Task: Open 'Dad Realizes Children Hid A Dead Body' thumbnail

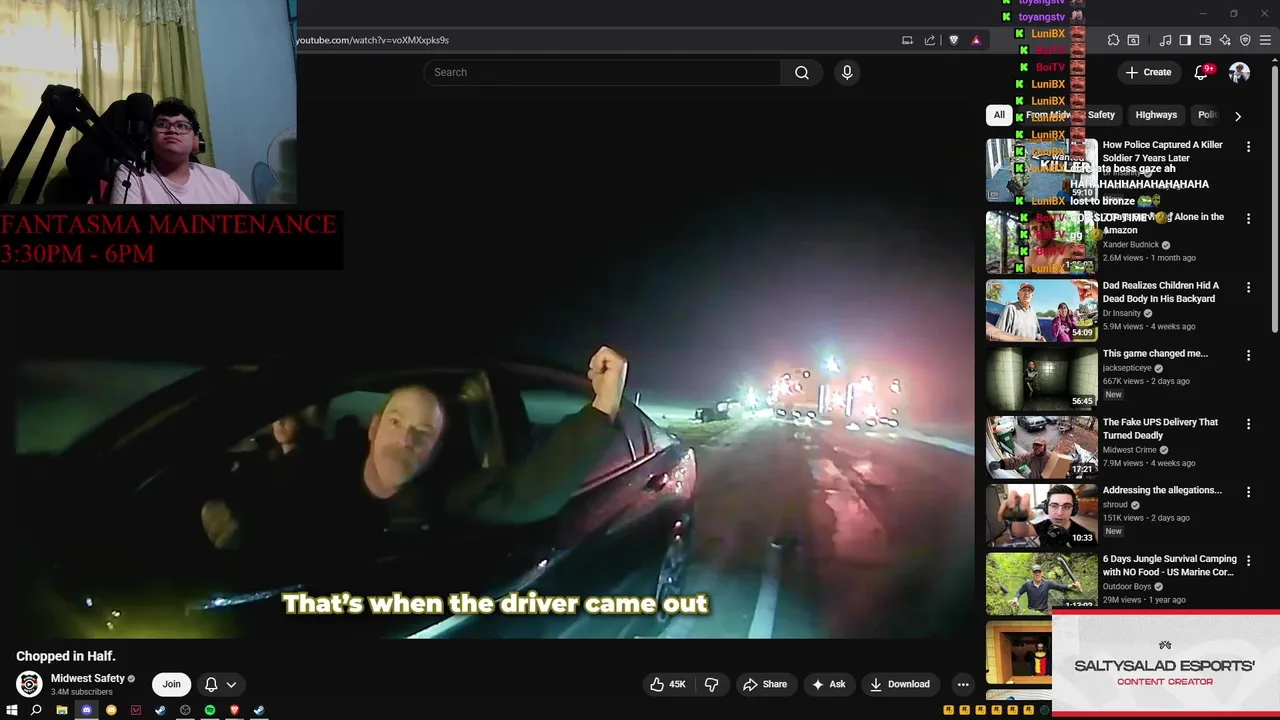Action: [1041, 310]
